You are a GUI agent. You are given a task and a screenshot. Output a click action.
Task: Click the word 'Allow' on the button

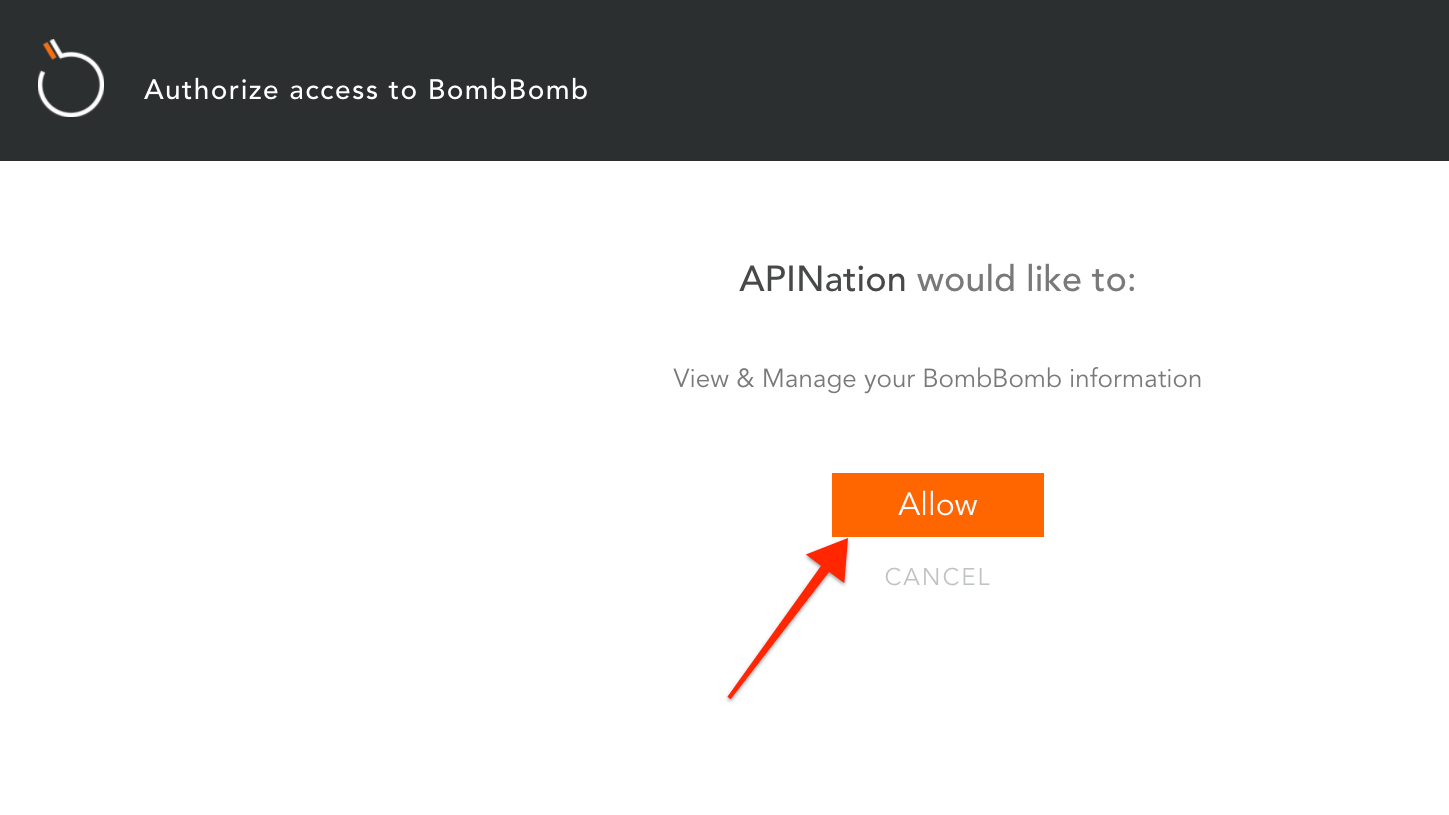tap(937, 504)
